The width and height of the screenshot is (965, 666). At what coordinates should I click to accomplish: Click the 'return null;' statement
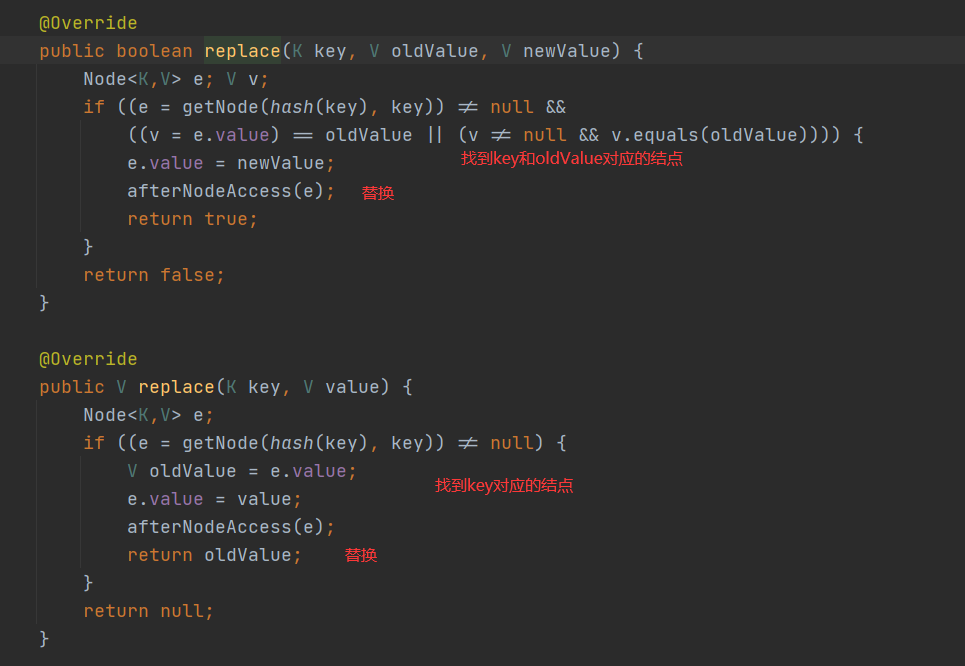[x=148, y=611]
